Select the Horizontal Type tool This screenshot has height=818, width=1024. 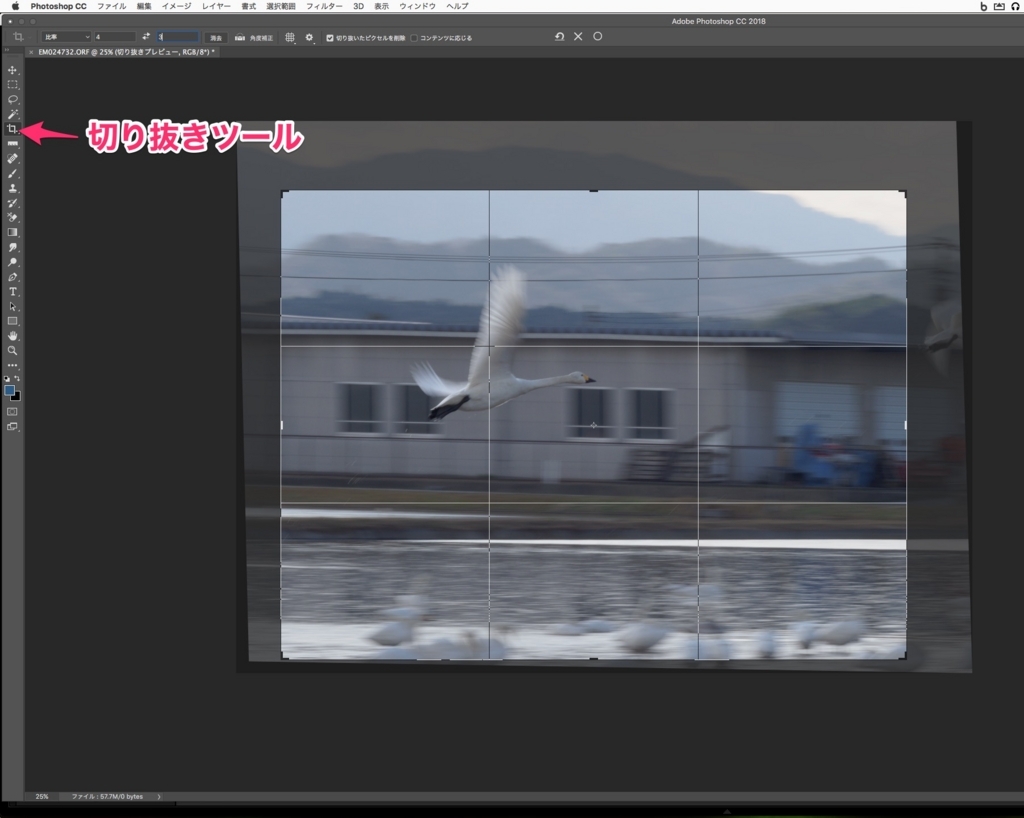12,291
